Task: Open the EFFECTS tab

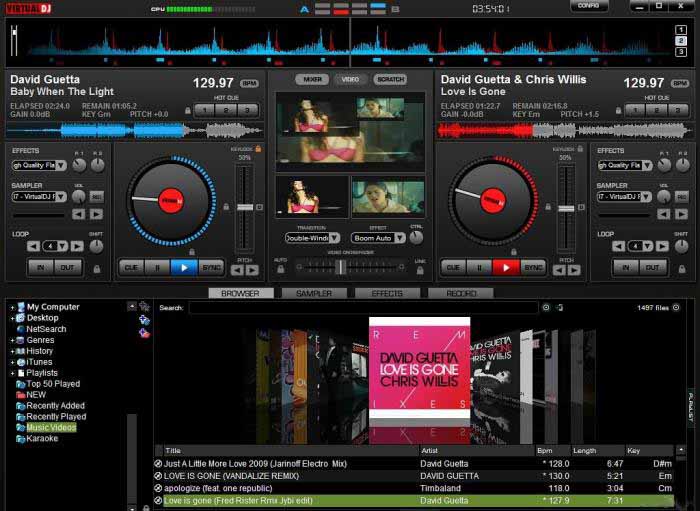Action: (x=388, y=294)
